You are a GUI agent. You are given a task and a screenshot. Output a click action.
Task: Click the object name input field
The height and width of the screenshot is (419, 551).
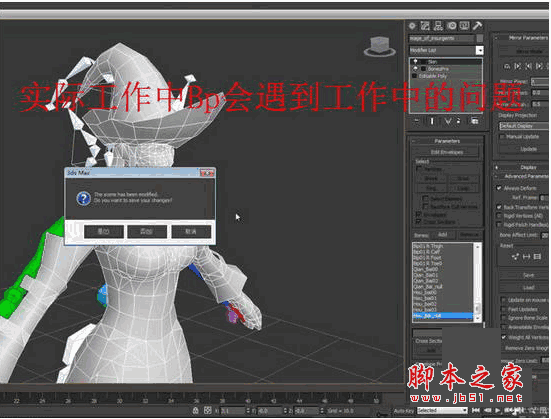pyautogui.click(x=442, y=38)
